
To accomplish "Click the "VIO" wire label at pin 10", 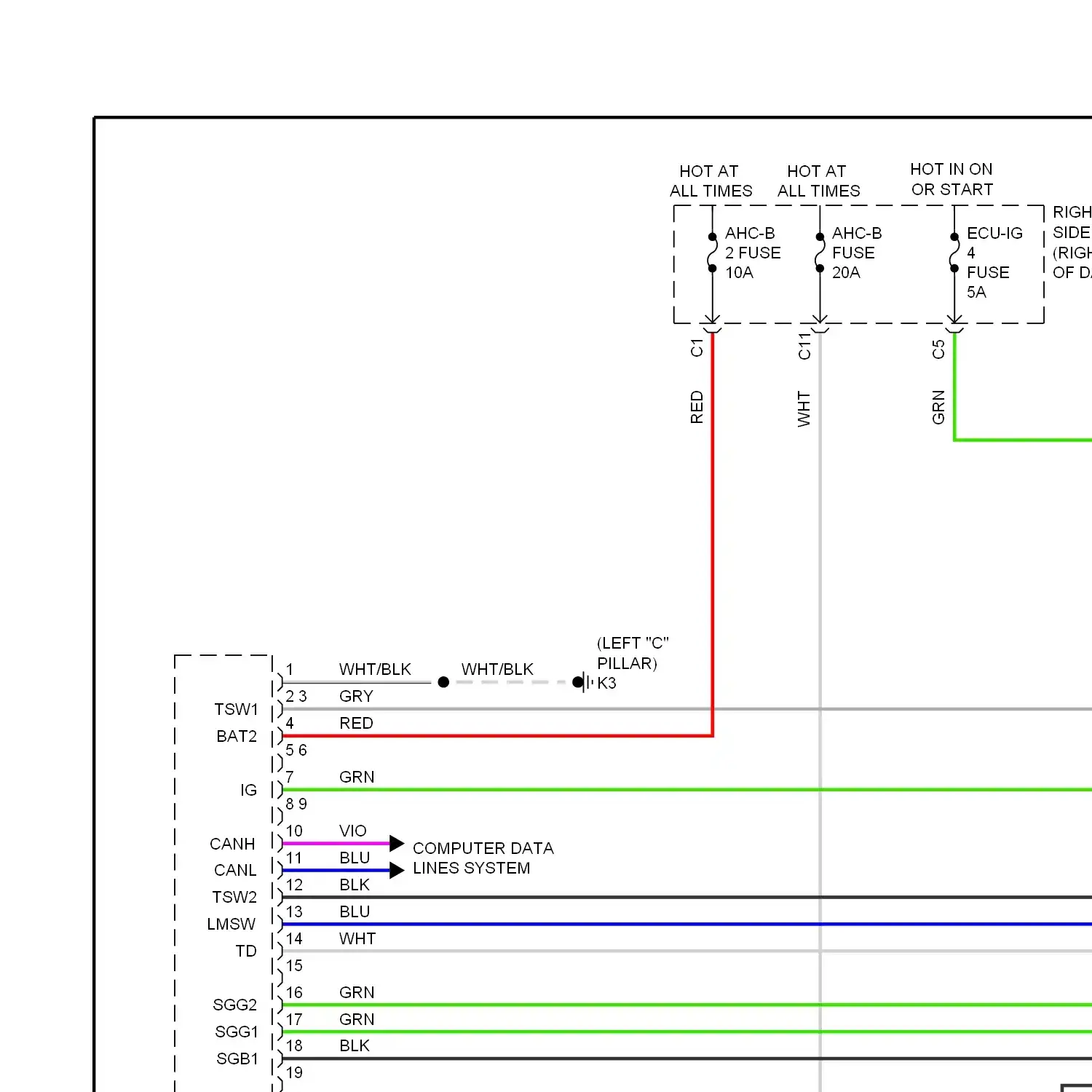I will click(352, 831).
